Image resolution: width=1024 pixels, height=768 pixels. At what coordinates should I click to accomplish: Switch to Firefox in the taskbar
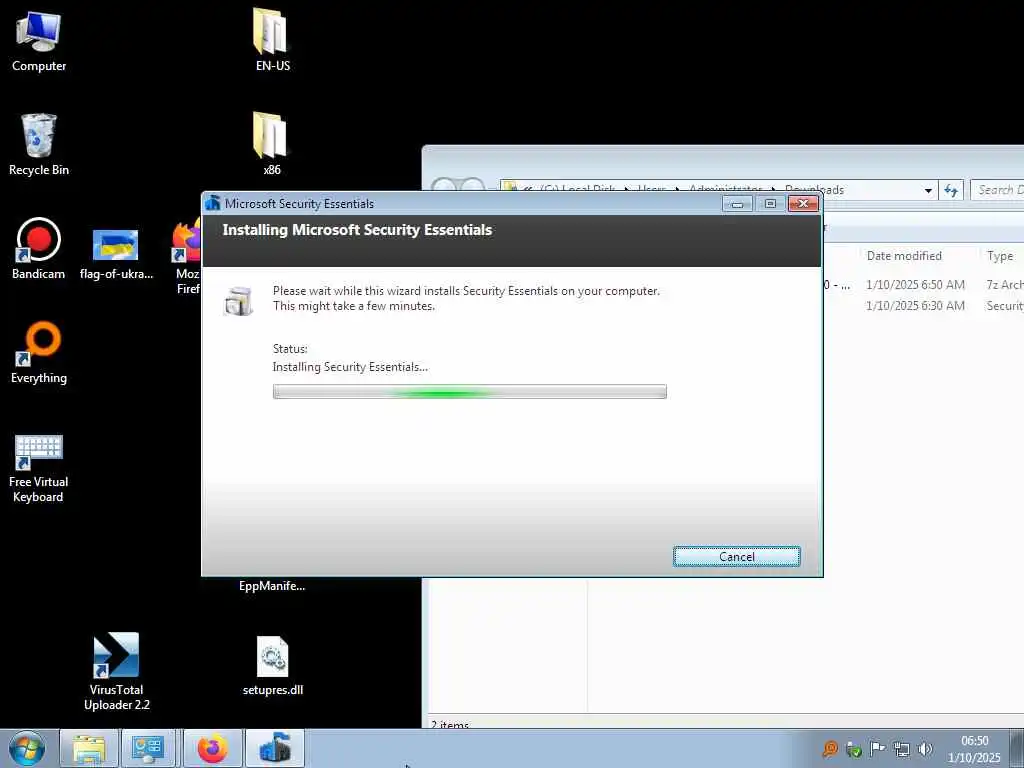point(213,748)
